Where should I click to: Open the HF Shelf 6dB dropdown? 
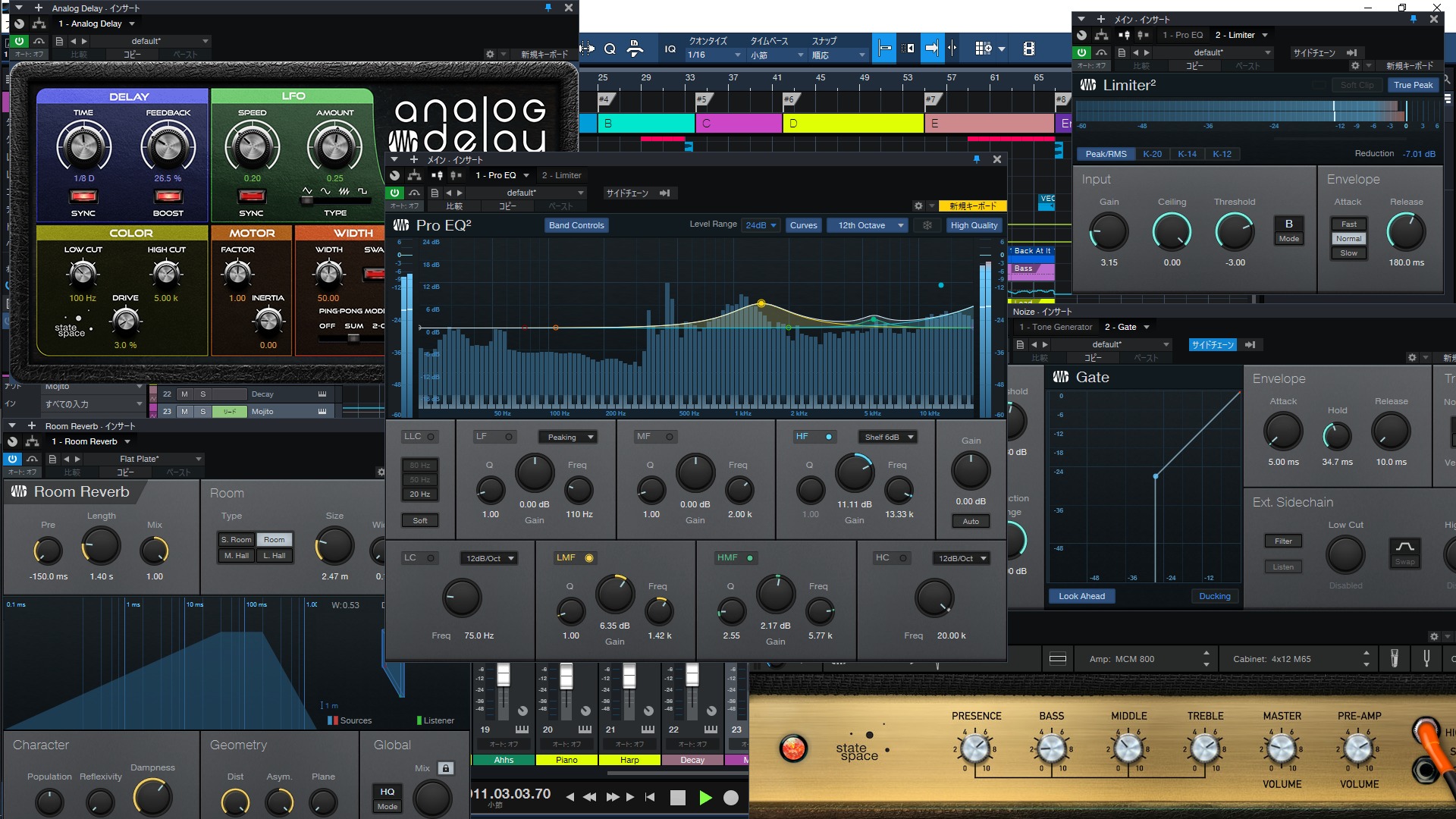[887, 437]
